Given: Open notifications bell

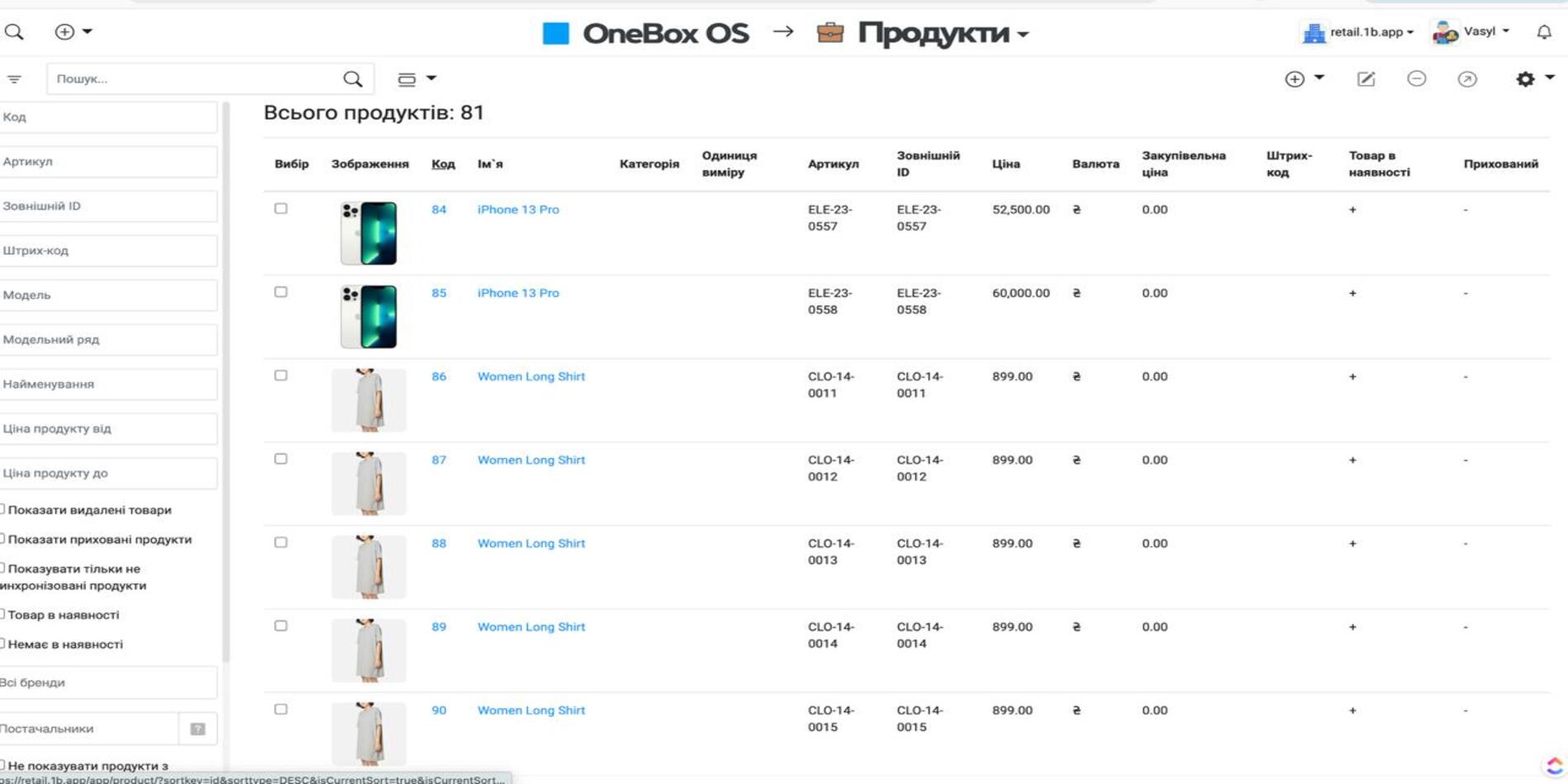Looking at the screenshot, I should point(1544,32).
